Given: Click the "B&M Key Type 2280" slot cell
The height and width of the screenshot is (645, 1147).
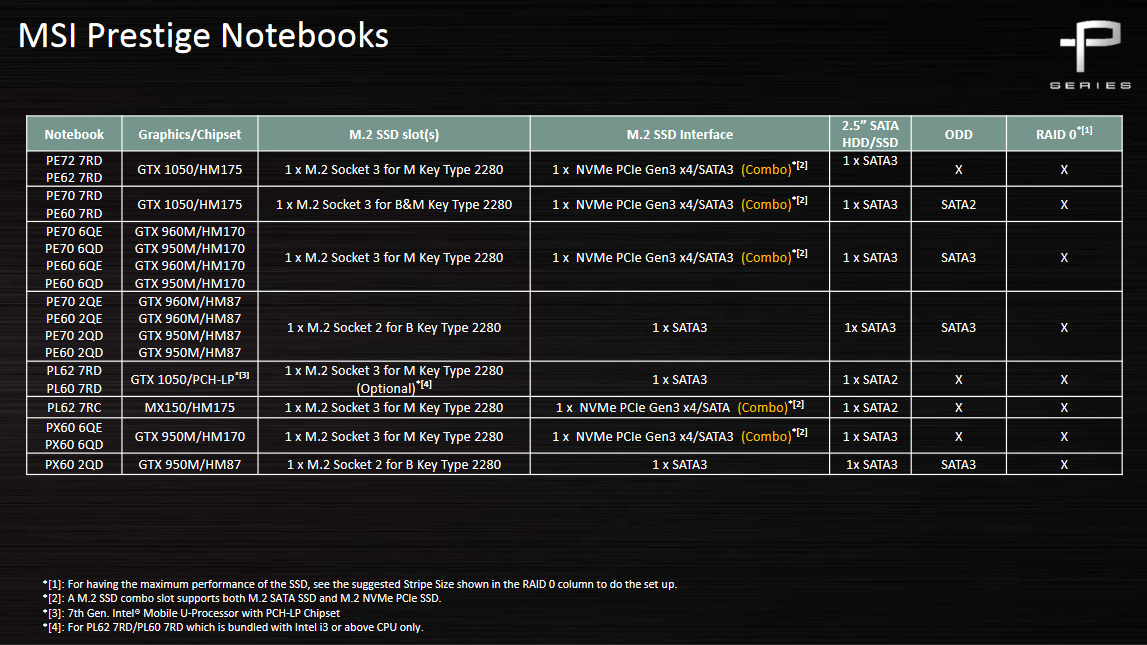Looking at the screenshot, I should 394,204.
